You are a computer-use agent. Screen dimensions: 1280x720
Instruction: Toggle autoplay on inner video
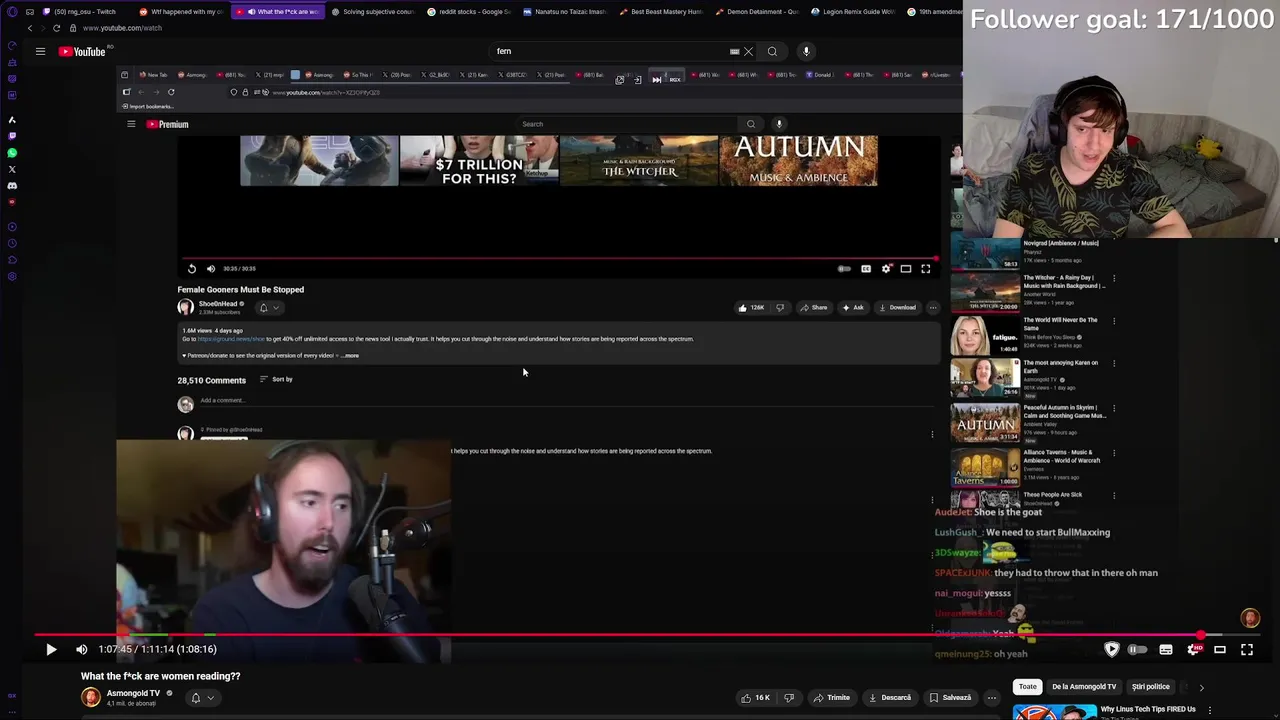tap(844, 268)
